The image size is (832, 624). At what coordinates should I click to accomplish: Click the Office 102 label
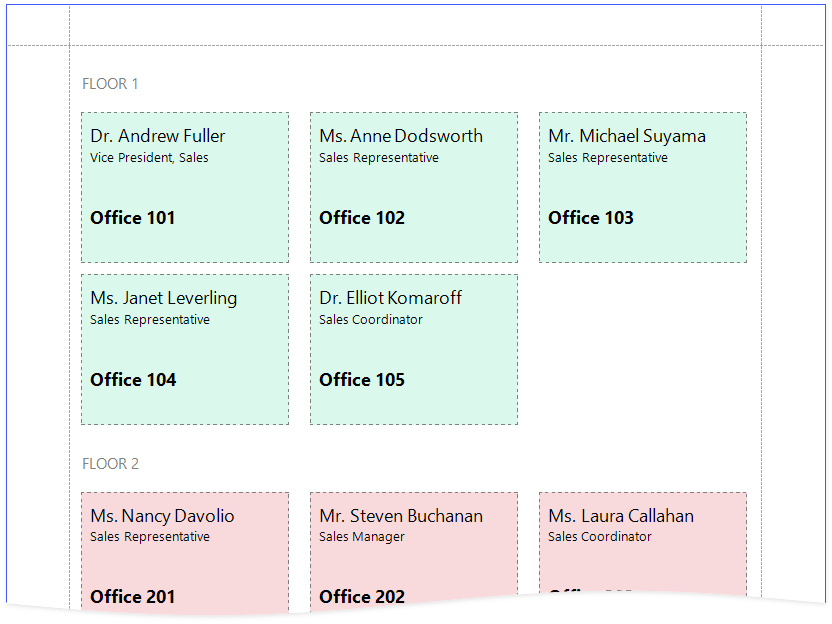click(362, 218)
